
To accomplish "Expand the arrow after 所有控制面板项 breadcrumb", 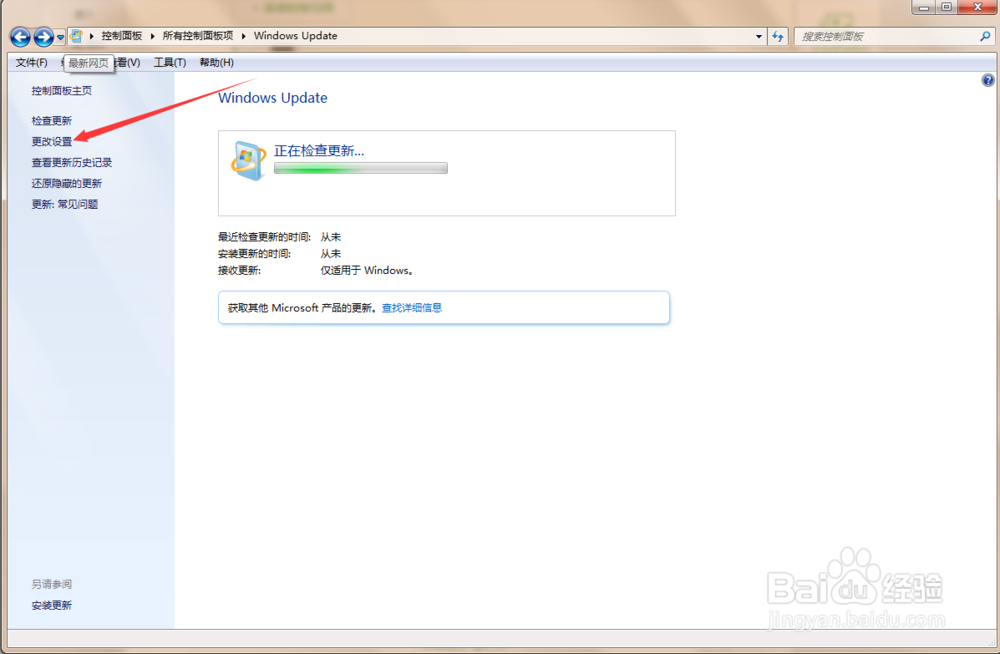I will point(244,36).
